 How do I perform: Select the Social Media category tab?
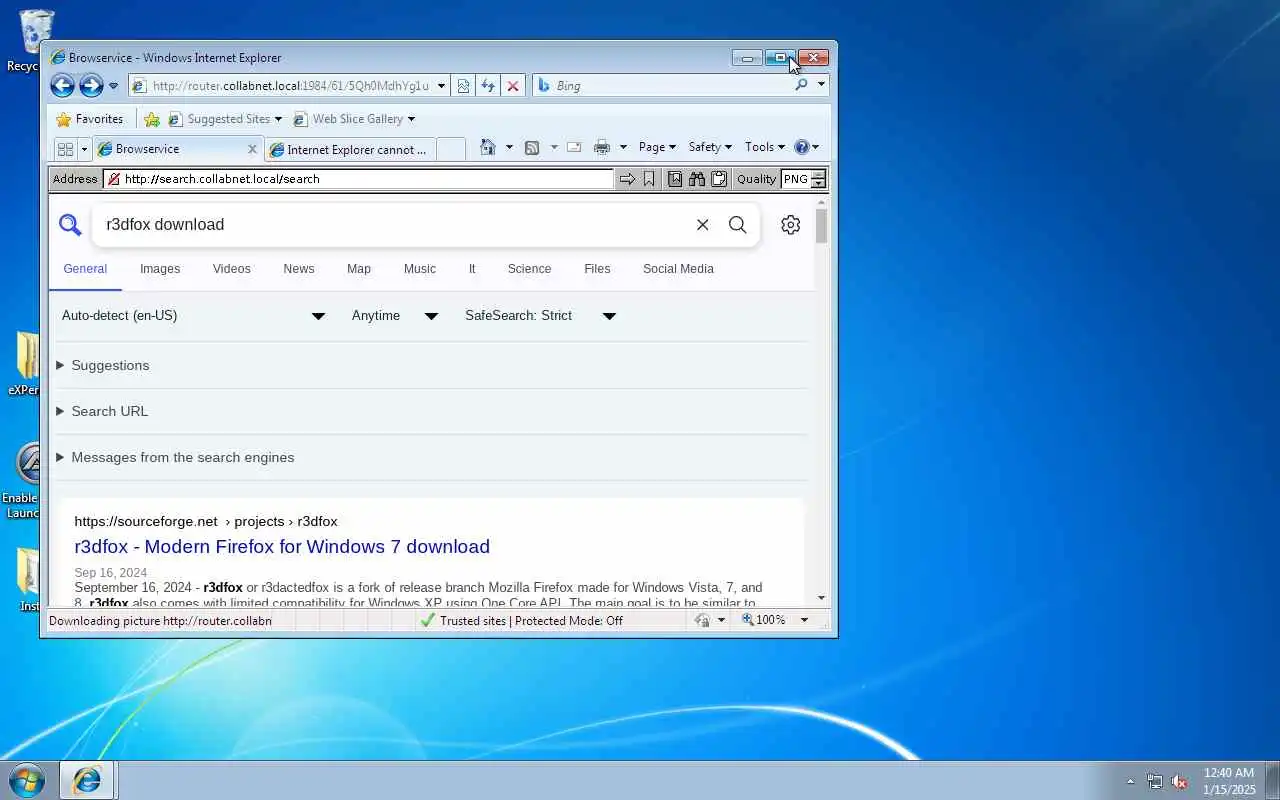point(678,269)
